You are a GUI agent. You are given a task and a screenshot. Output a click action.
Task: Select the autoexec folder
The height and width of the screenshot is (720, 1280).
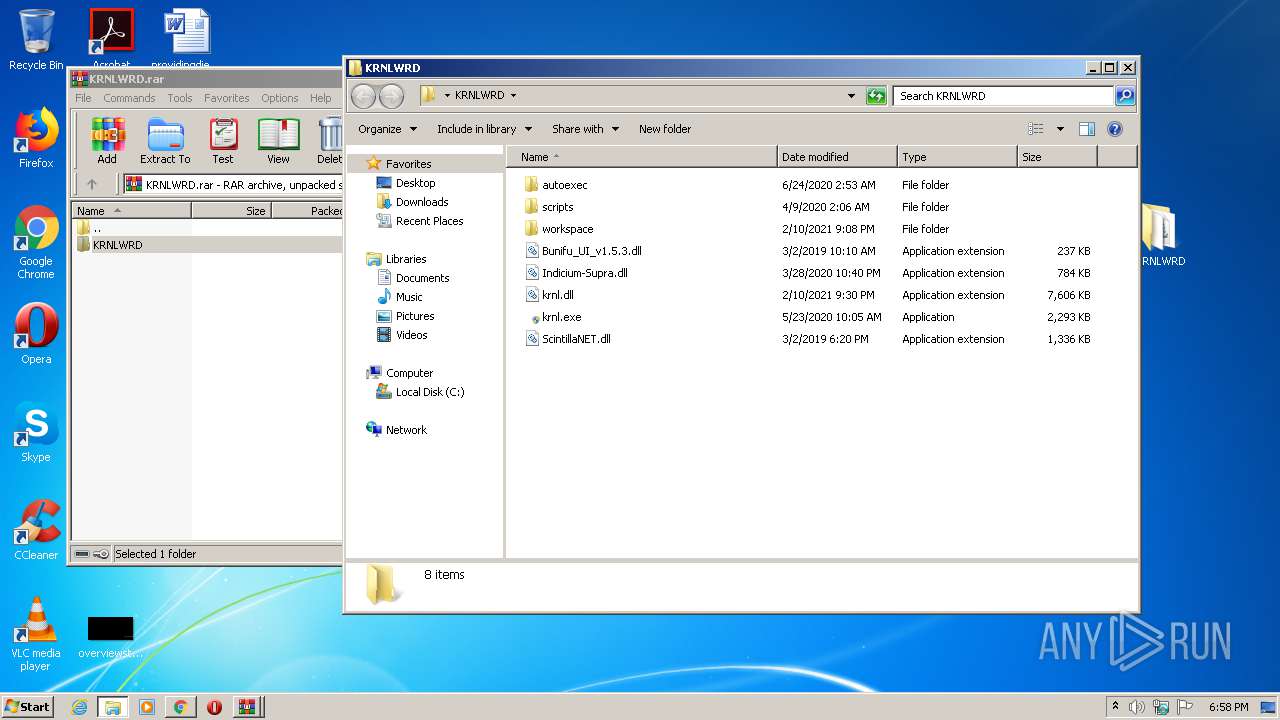564,185
